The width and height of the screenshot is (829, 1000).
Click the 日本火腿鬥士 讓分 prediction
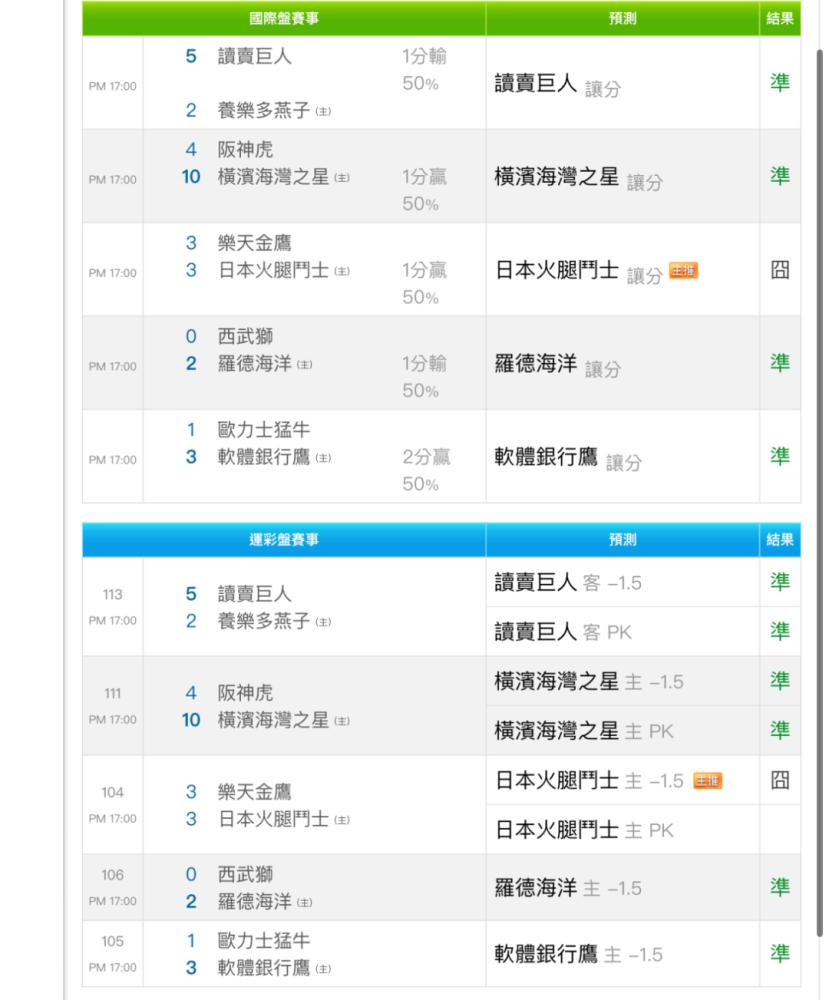578,272
